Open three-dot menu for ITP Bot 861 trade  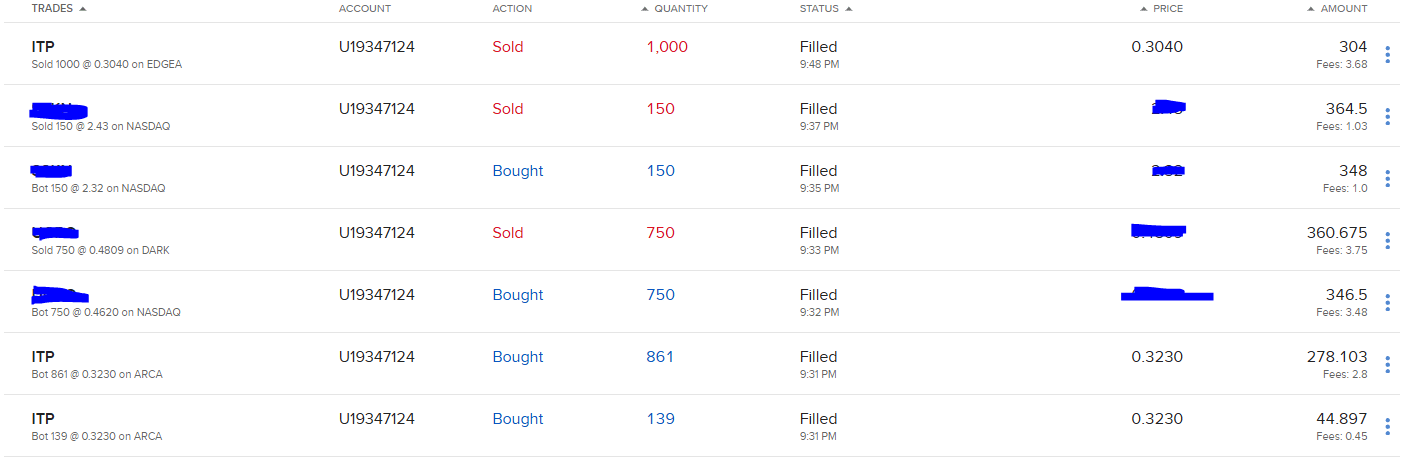point(1387,365)
